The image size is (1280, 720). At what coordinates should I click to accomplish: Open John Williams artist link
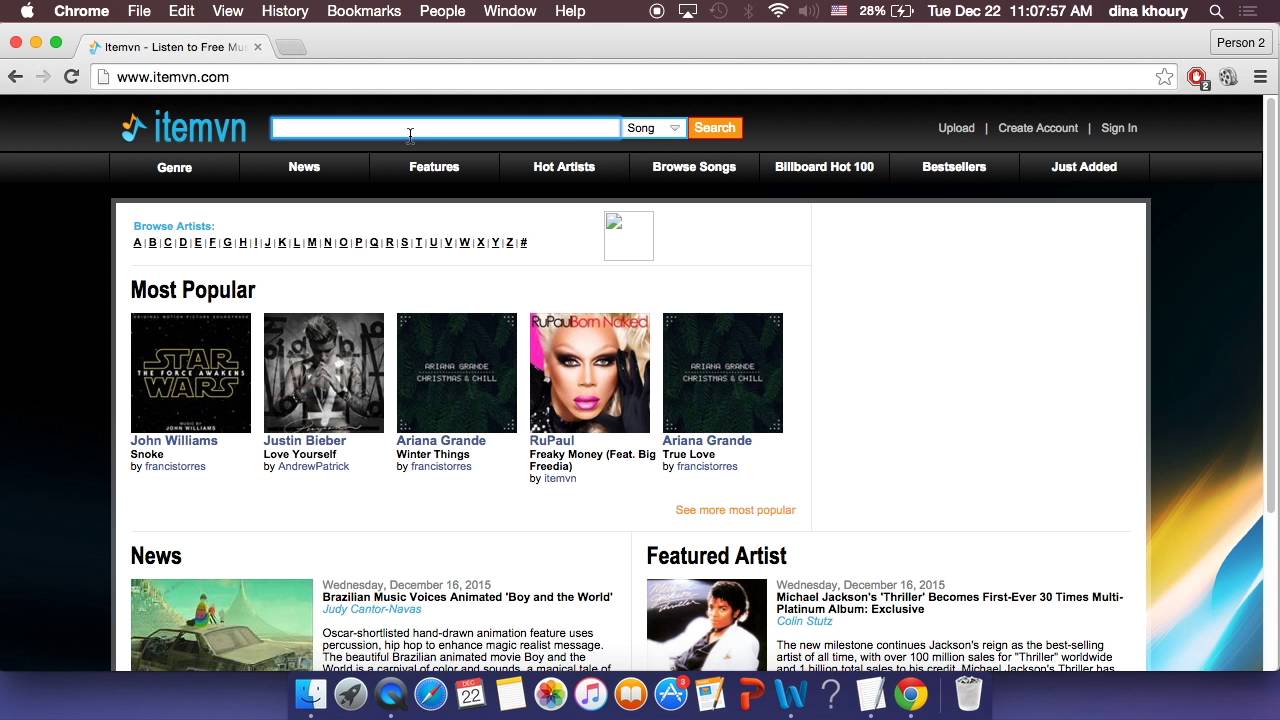[x=174, y=440]
